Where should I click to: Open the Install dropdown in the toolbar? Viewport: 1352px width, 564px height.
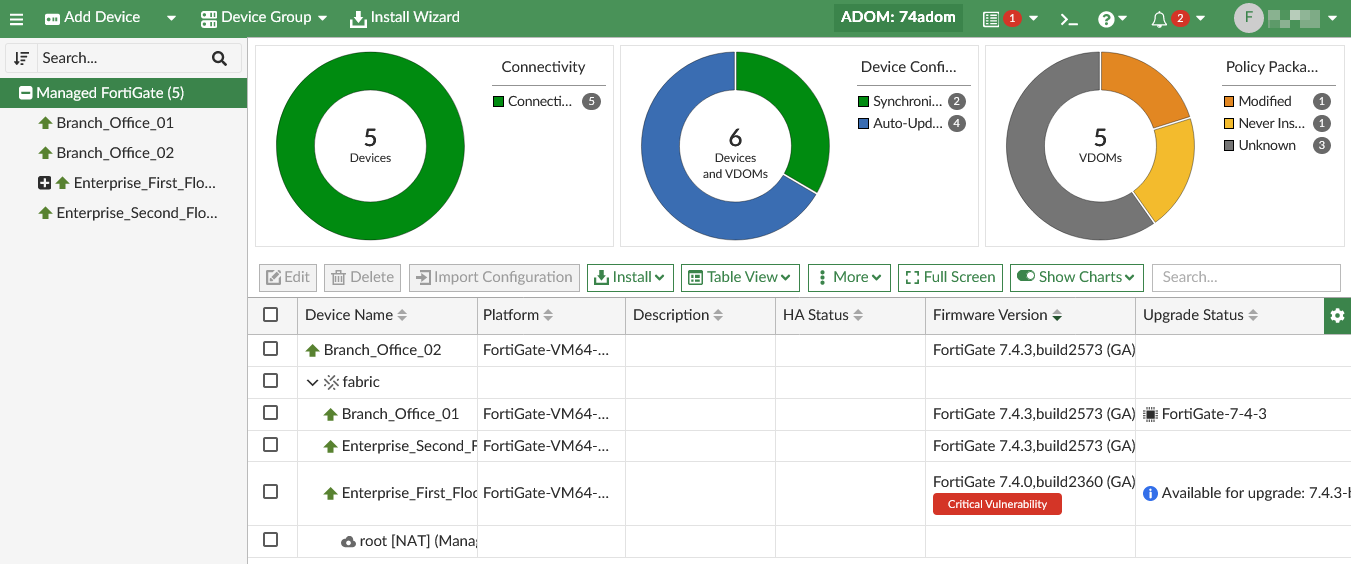pyautogui.click(x=630, y=277)
